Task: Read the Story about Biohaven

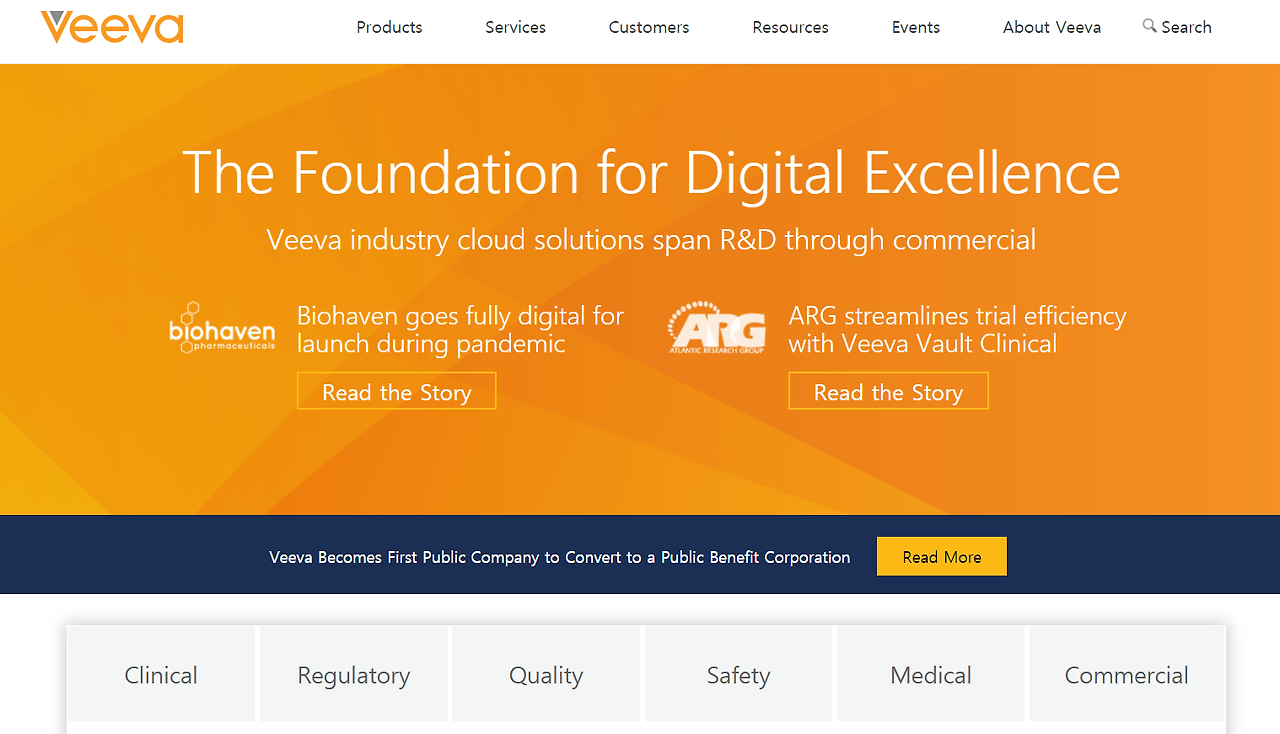Action: pyautogui.click(x=396, y=391)
